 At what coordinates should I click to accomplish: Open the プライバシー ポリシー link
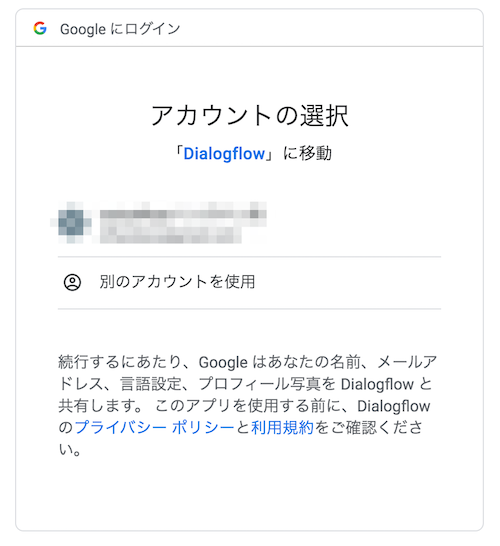tap(154, 427)
